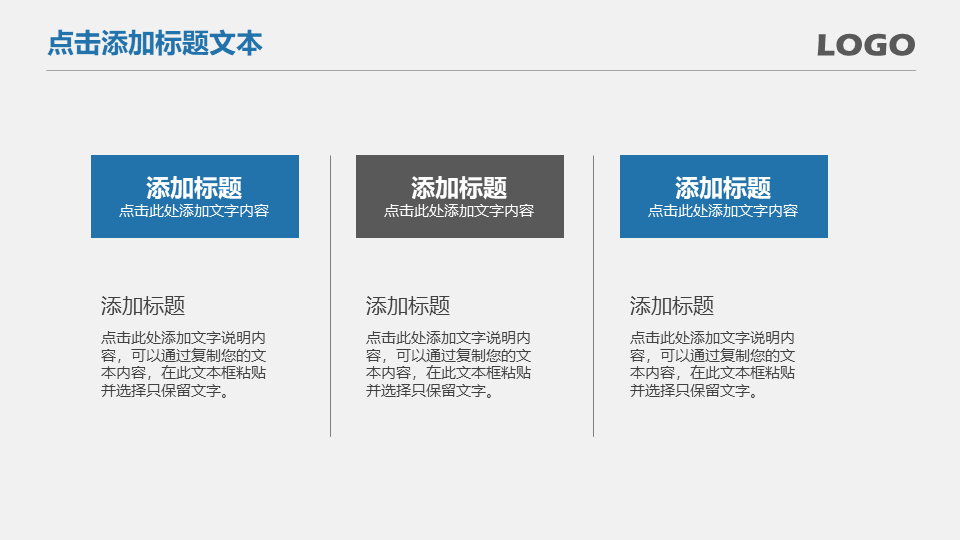Click the subtitle text inside the gray box
This screenshot has width=960, height=540.
click(x=459, y=211)
